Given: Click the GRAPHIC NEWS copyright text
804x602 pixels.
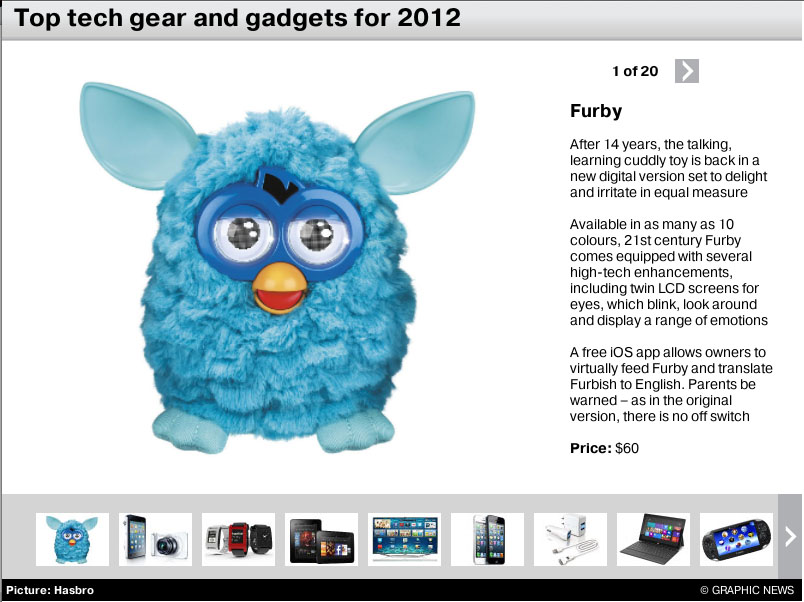Looking at the screenshot, I should click(747, 590).
